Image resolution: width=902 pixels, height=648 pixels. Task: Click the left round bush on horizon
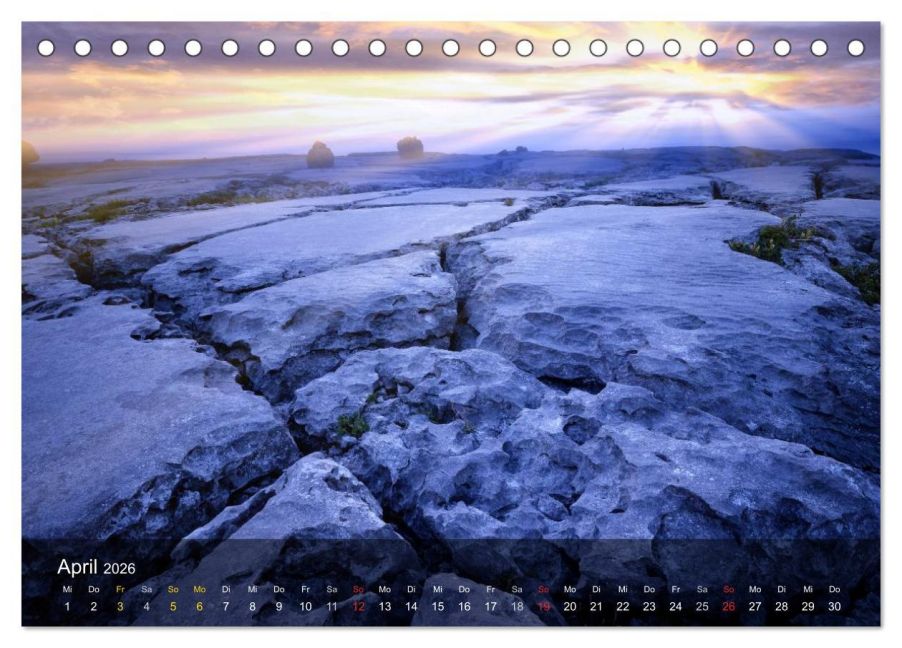point(320,155)
